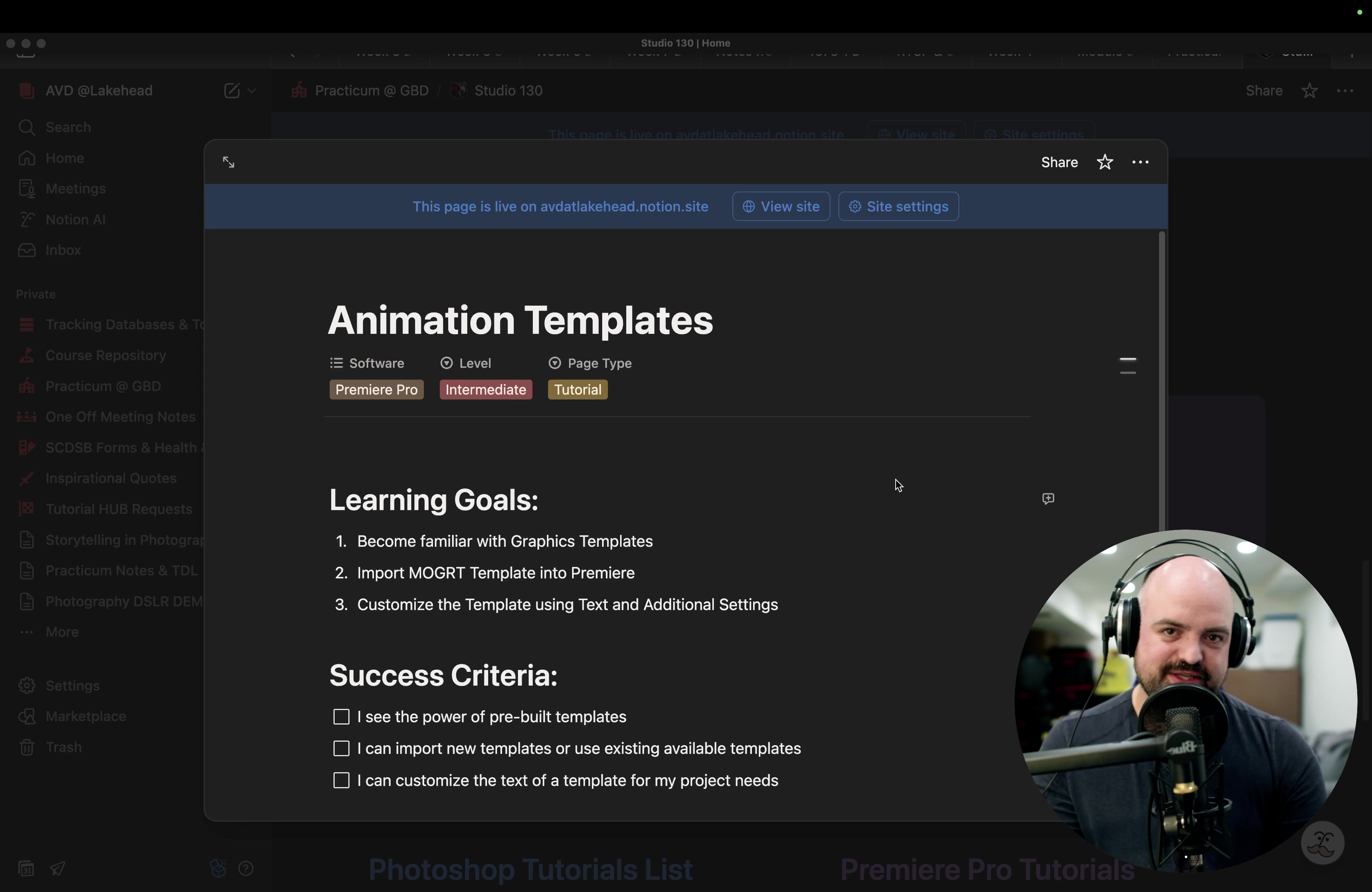Check 'I can customize the text' box

341,781
